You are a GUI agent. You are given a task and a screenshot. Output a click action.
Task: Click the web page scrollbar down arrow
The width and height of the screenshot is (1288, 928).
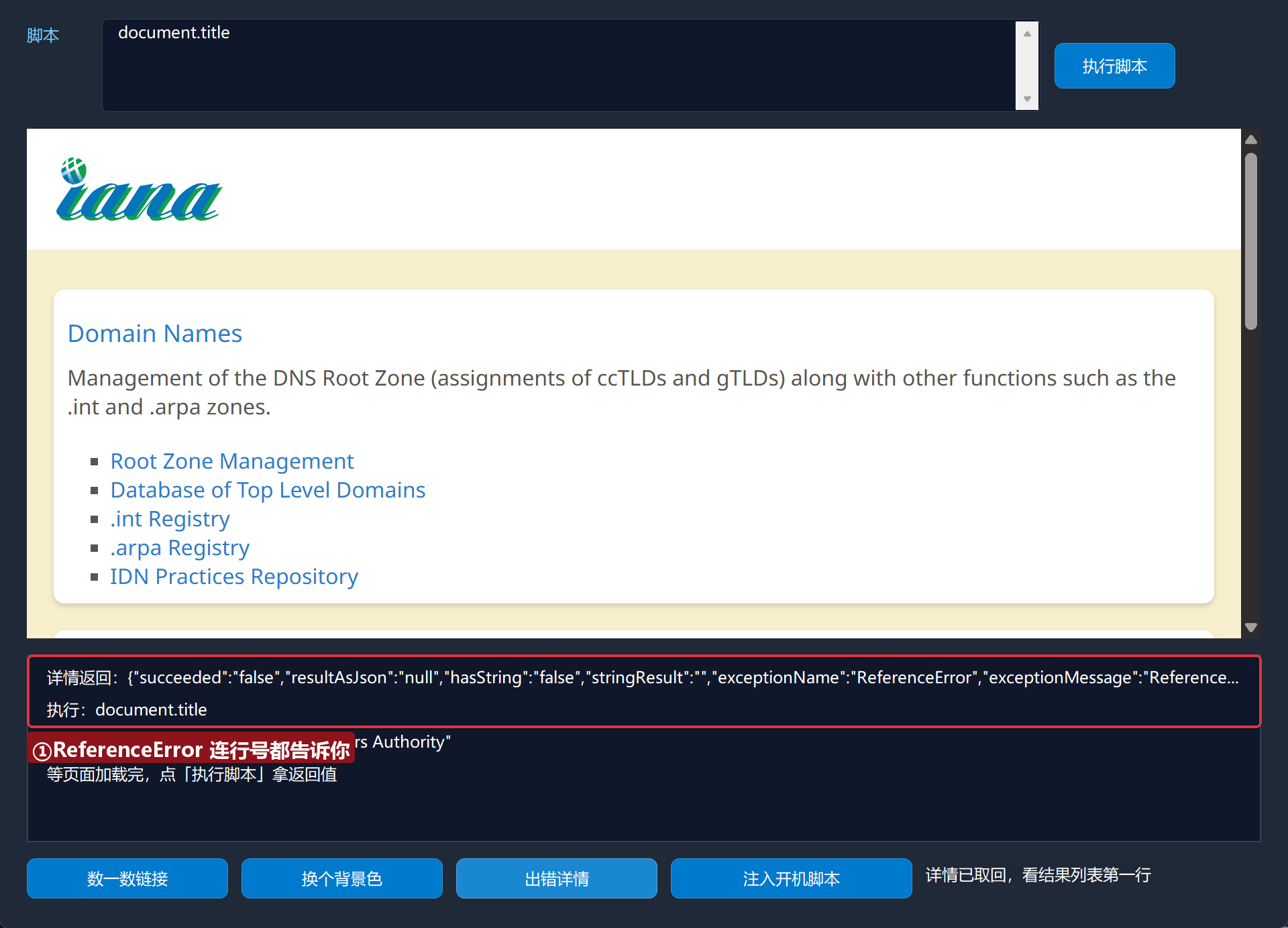[1251, 628]
